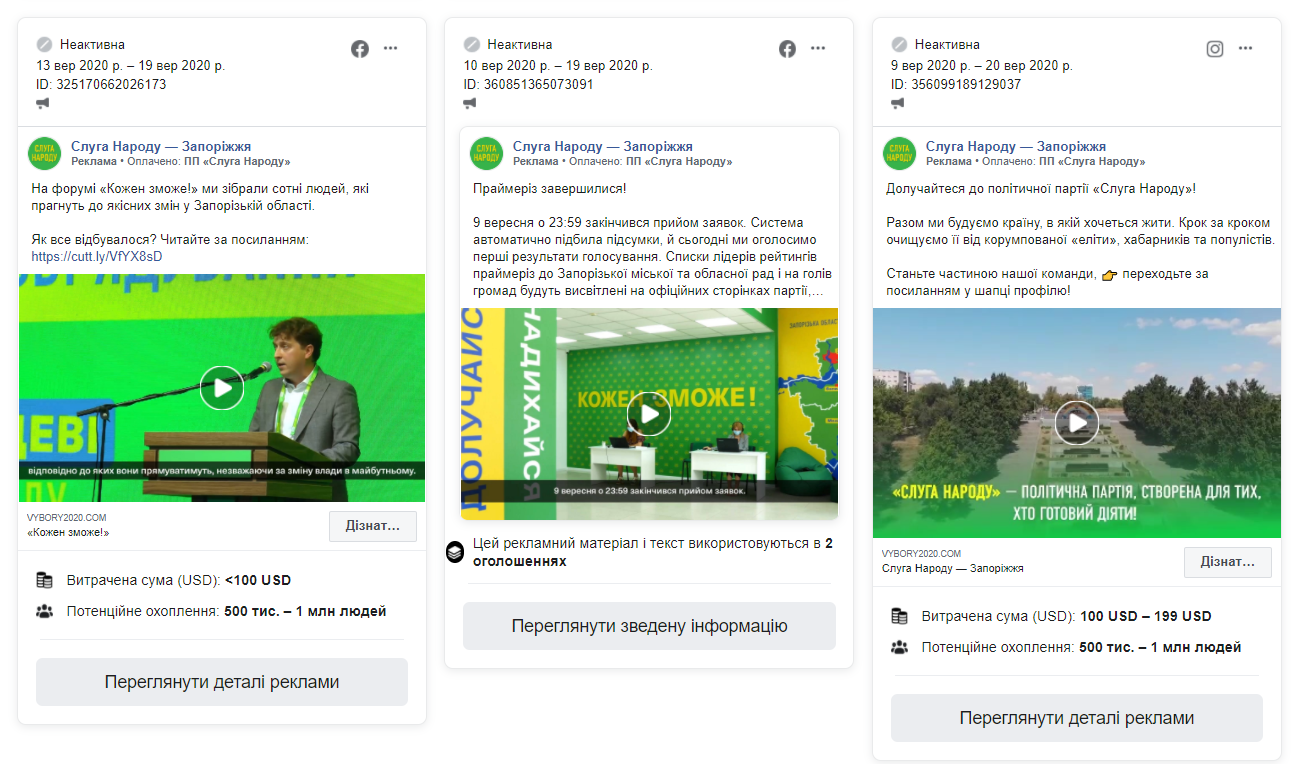
Task: Click megaphone icon under ID 360851365073091
Action: click(470, 103)
